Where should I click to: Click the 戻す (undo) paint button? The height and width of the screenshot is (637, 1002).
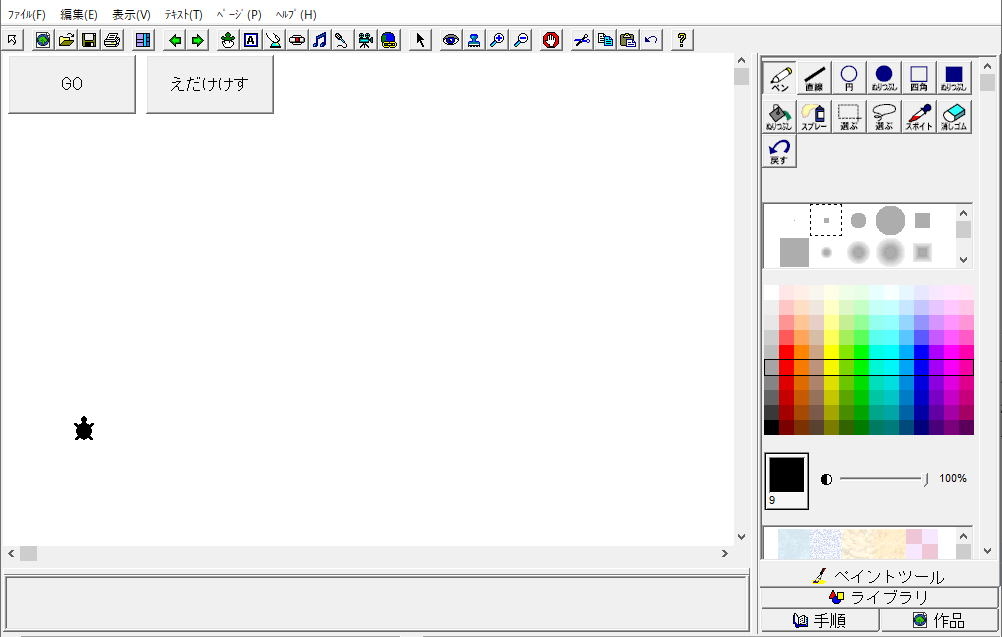pyautogui.click(x=779, y=152)
